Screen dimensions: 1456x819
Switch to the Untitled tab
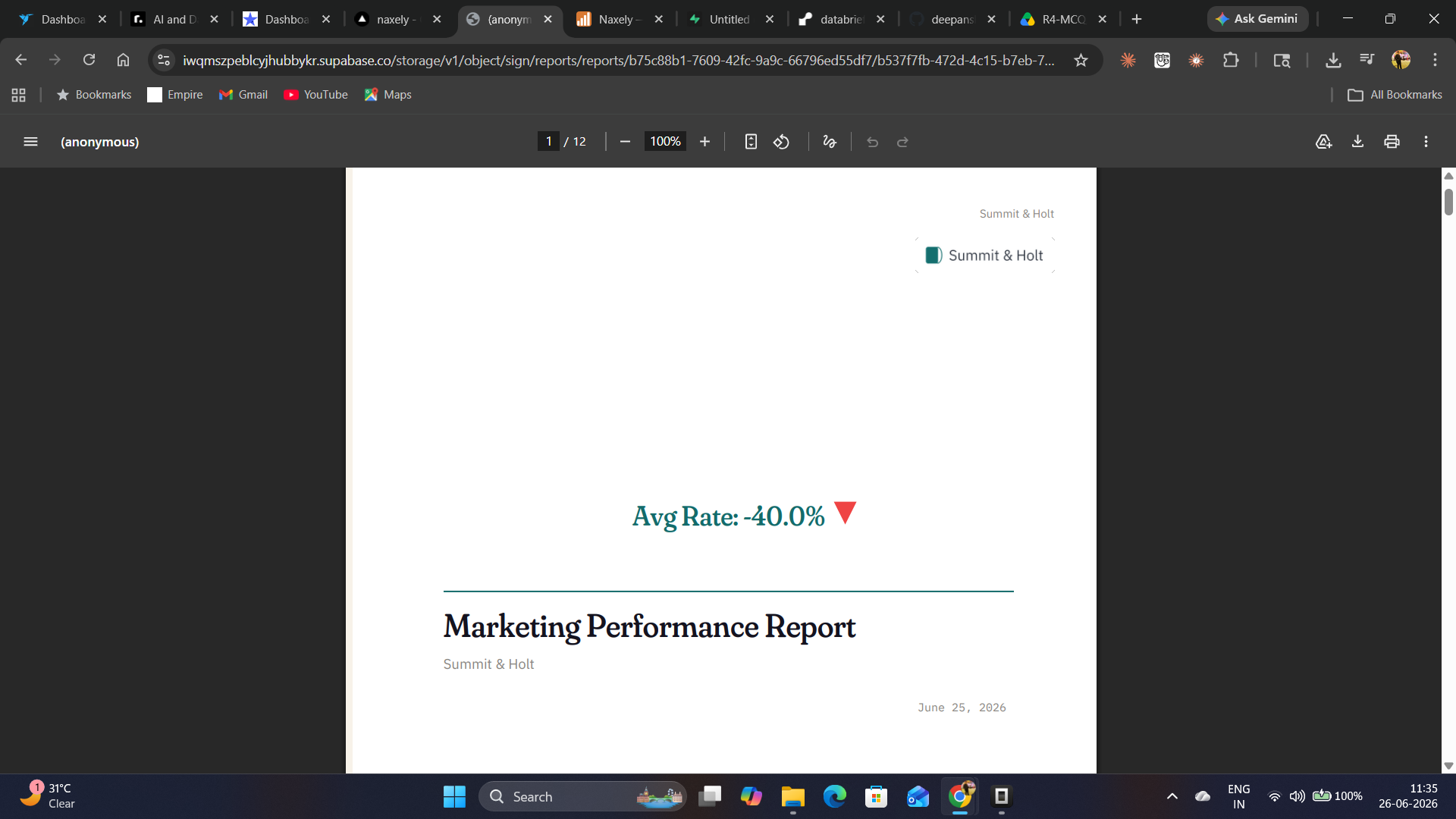tap(729, 19)
